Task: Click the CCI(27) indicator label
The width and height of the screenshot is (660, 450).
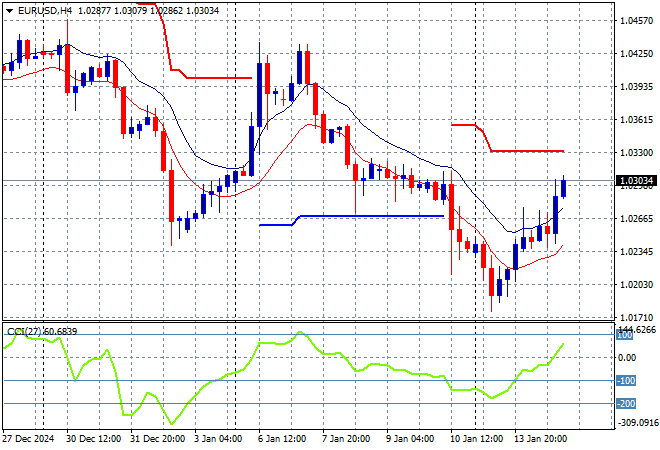Action: click(22, 330)
